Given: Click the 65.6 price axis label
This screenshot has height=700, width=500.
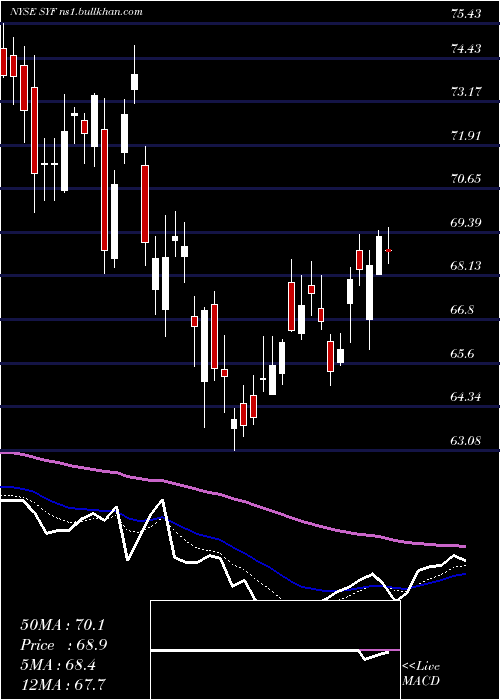Looking at the screenshot, I should click(463, 353).
